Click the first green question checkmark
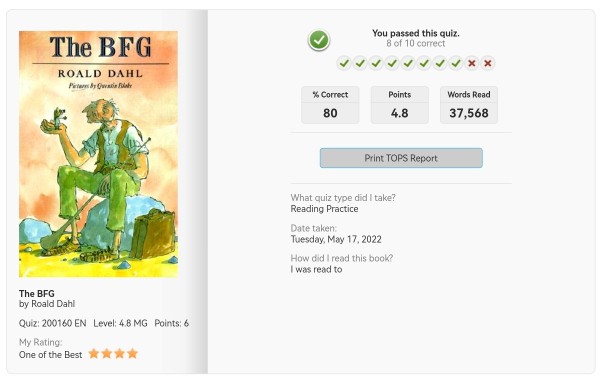 point(344,63)
